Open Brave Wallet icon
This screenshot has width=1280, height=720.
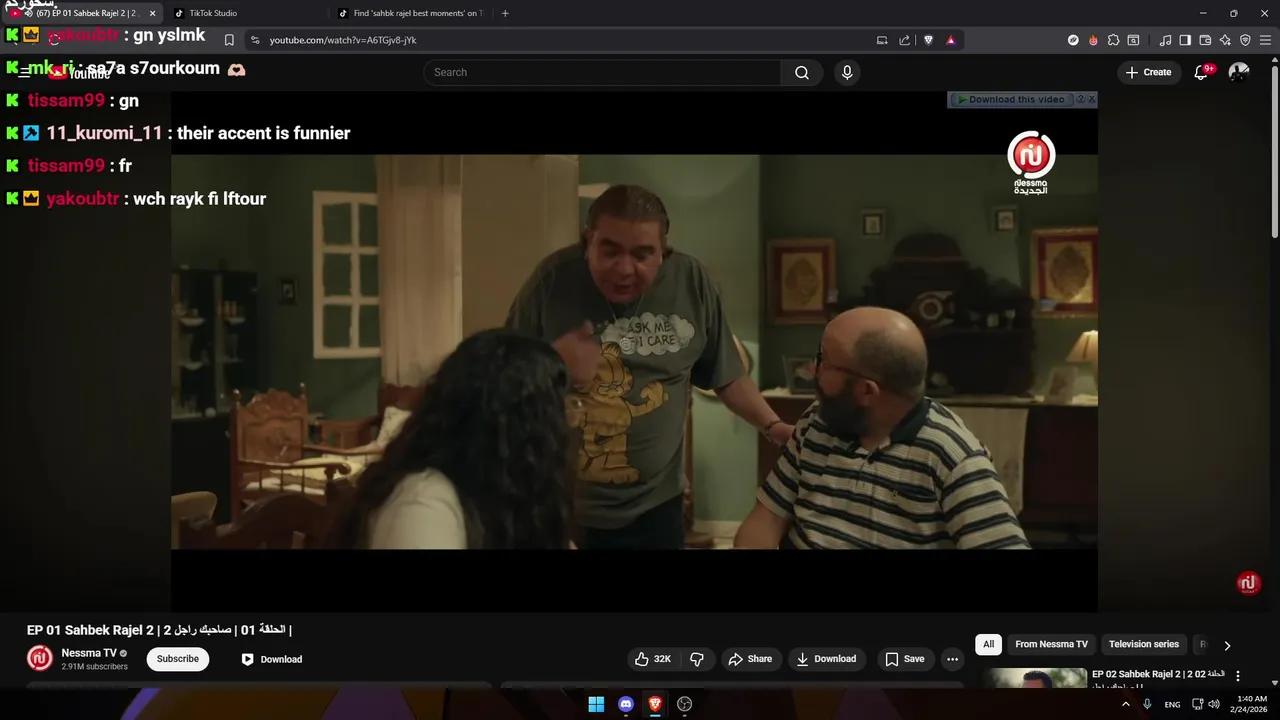(x=1205, y=40)
